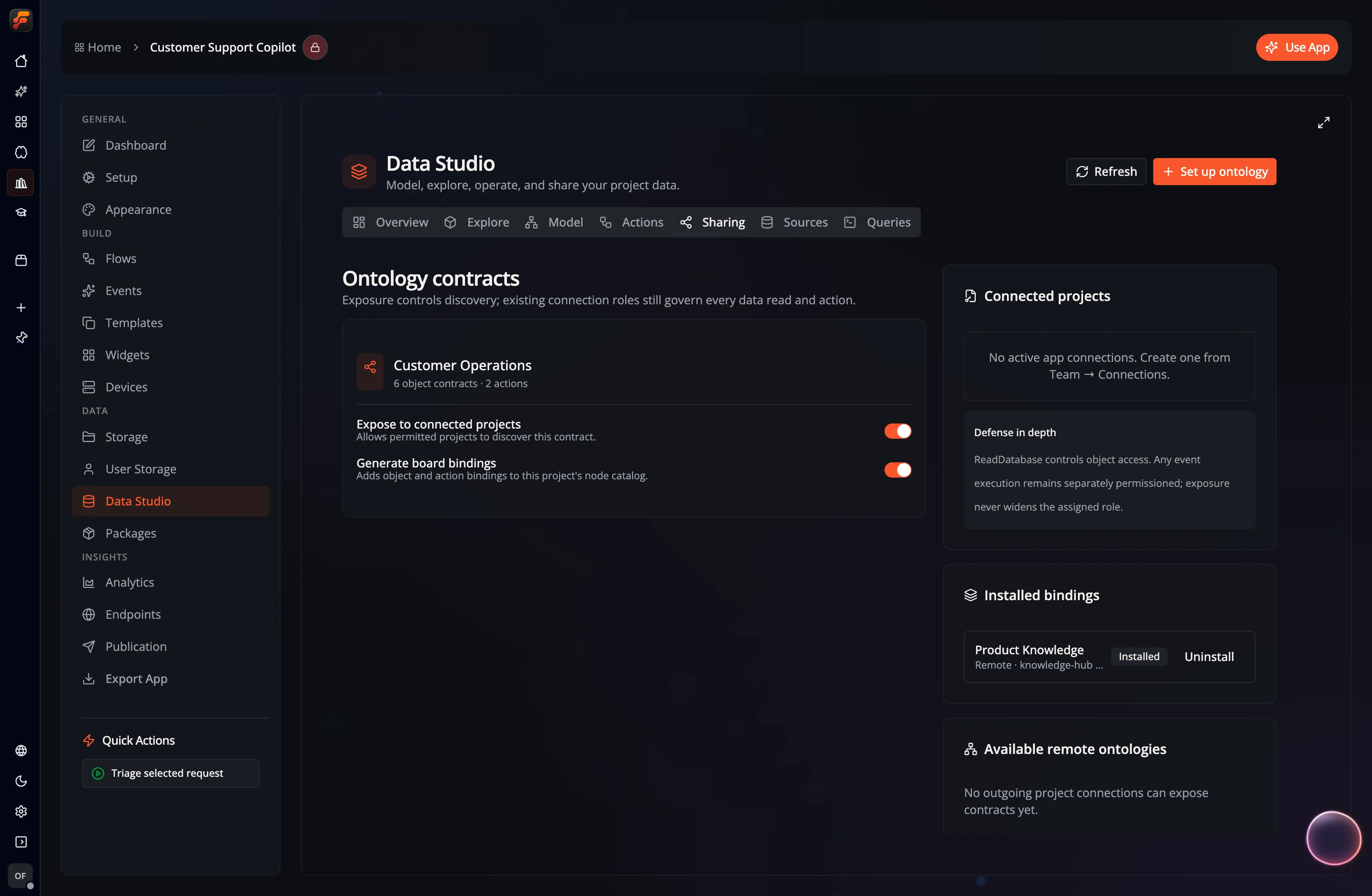Click the Refresh button
This screenshot has height=896, width=1372.
[1106, 171]
